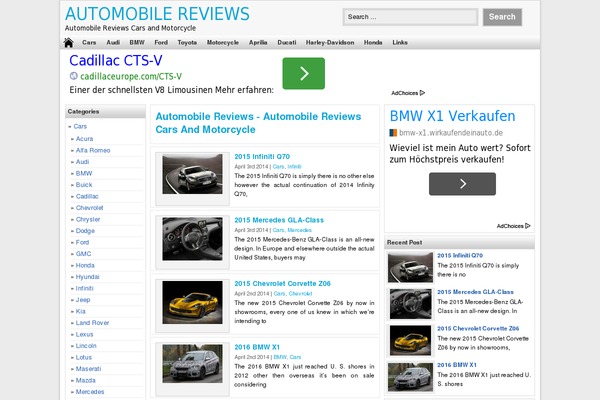Click the favicon next to bmw-x1.wirkaufendeinauto.de
The width and height of the screenshot is (600, 400).
(x=393, y=133)
